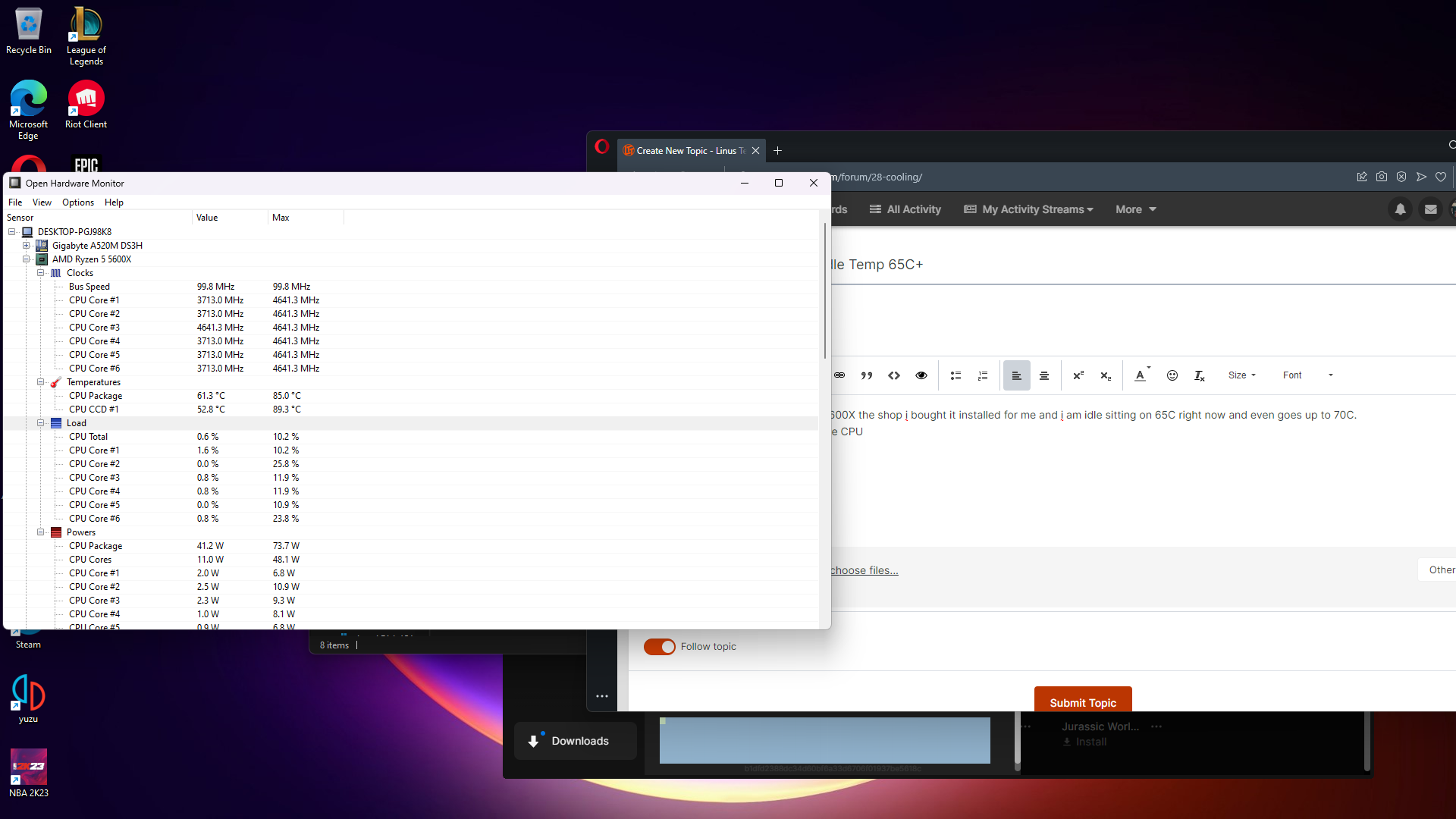
Task: Collapse the Powers sensor group
Action: coord(41,532)
